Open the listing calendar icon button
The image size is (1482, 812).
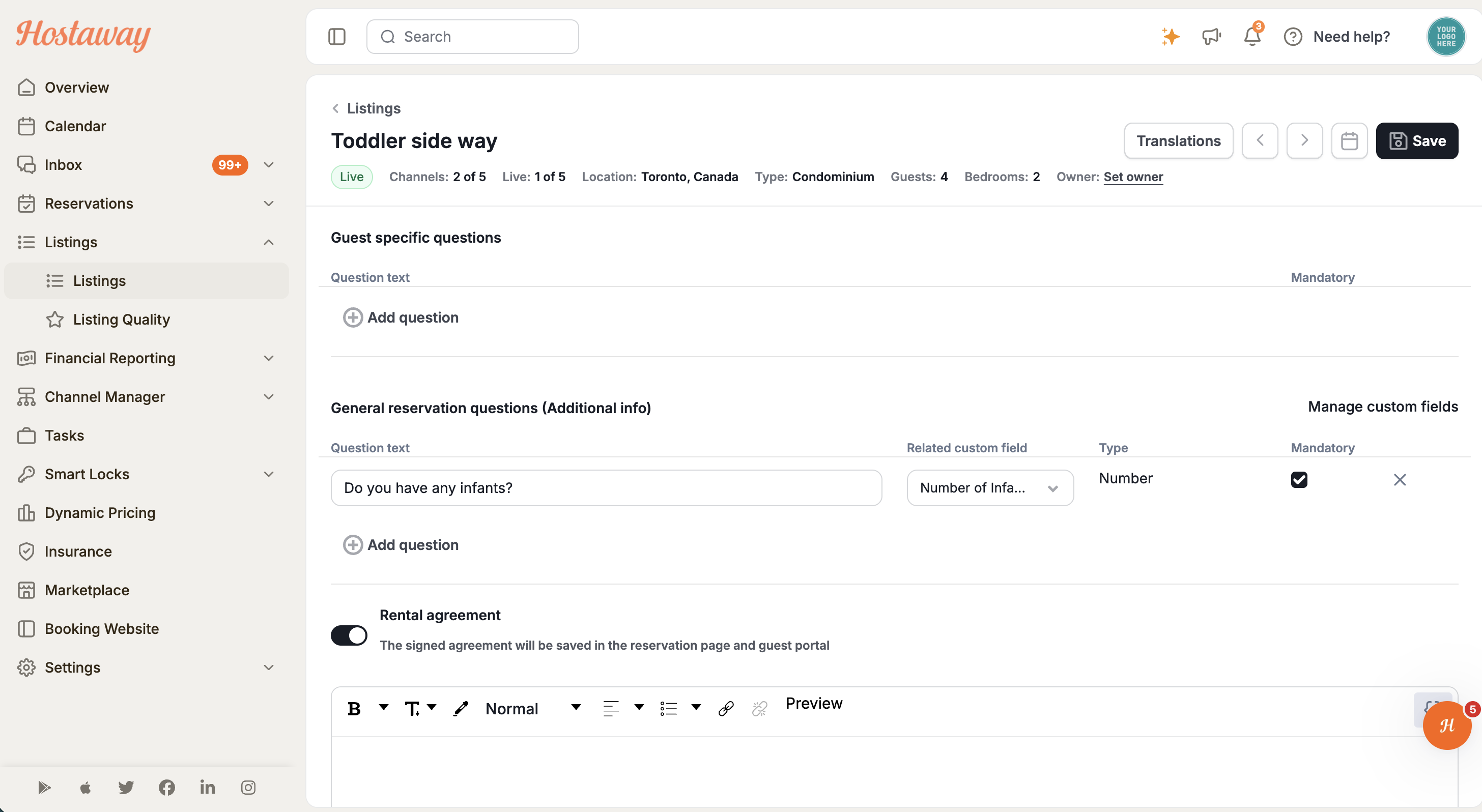[x=1349, y=141]
